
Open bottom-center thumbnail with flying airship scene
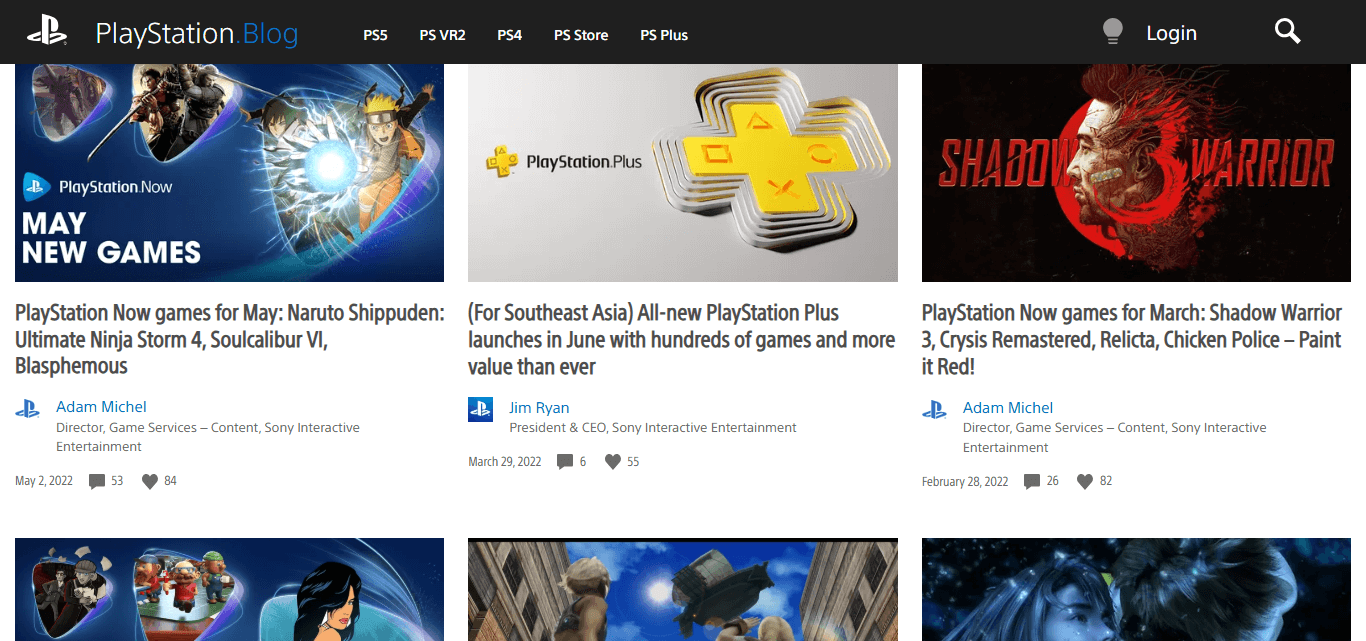pyautogui.click(x=683, y=590)
